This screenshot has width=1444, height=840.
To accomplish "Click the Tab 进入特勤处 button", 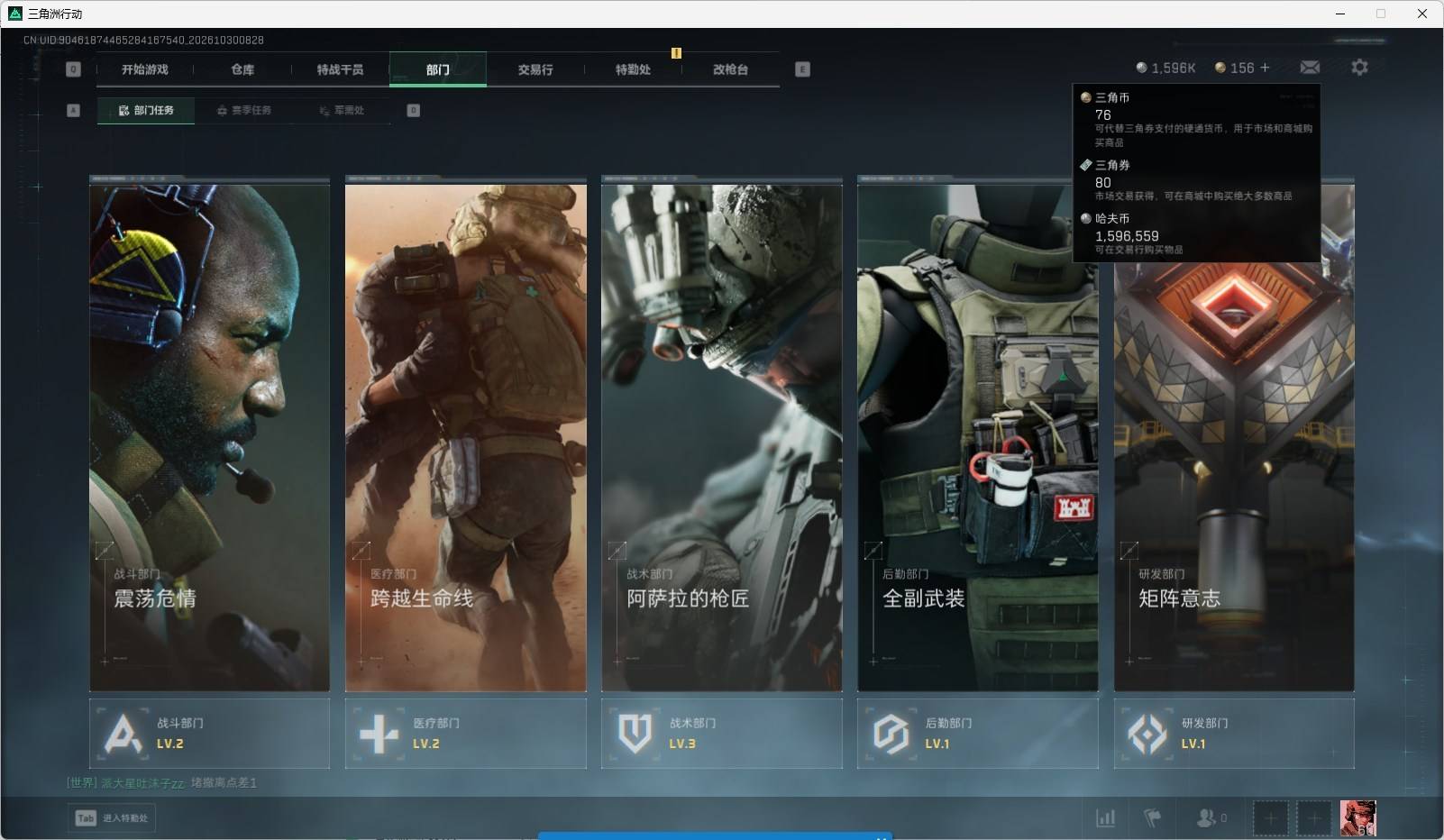I will click(112, 817).
